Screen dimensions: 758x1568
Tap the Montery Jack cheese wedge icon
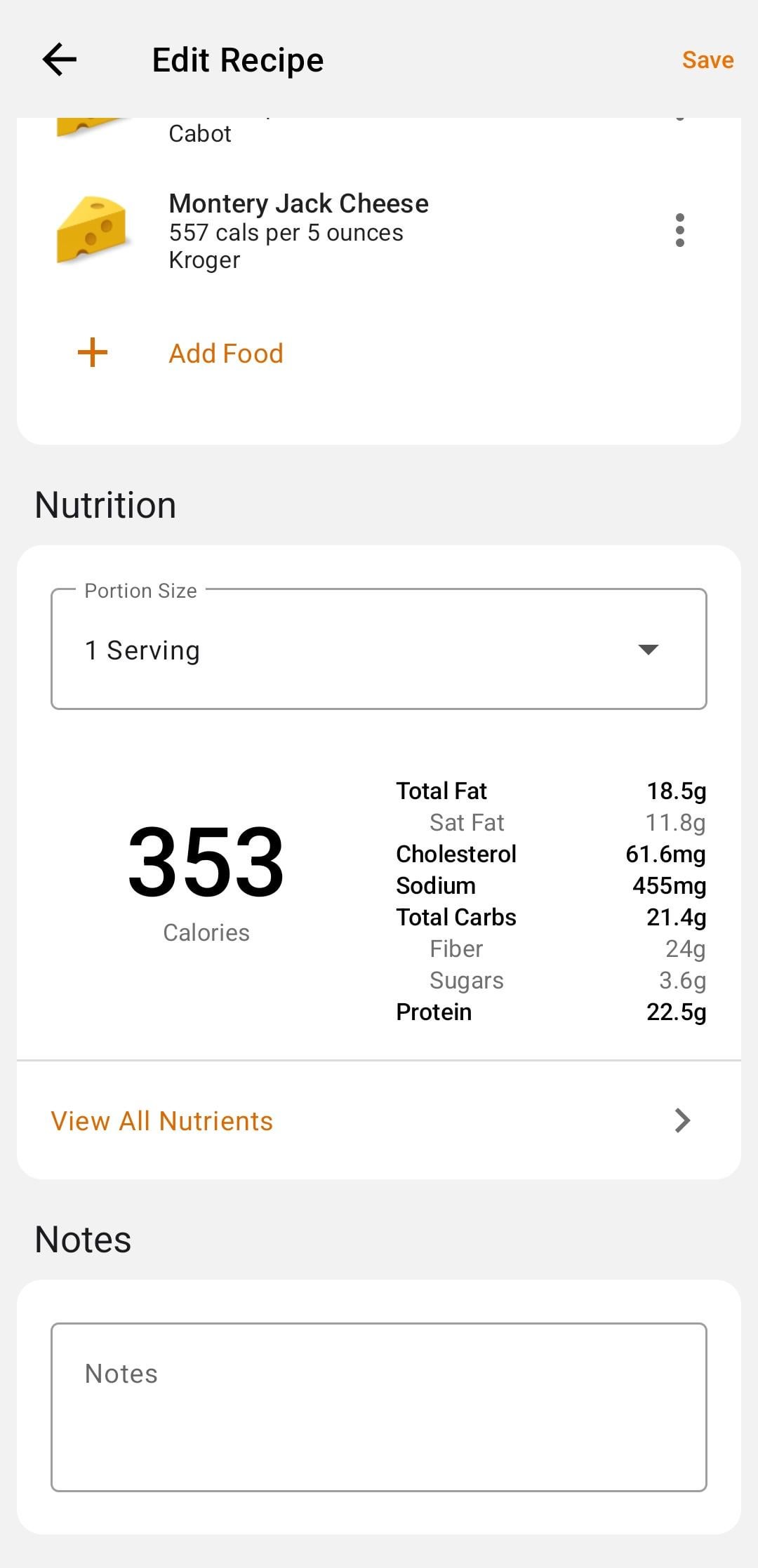[92, 229]
